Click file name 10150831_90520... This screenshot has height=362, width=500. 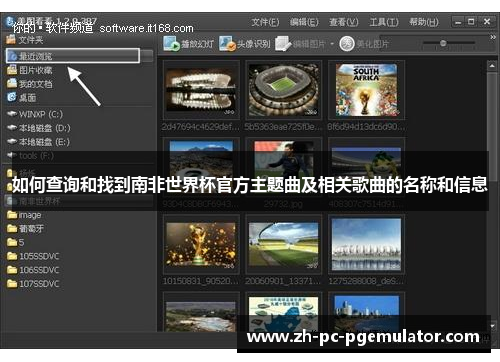[x=201, y=281]
